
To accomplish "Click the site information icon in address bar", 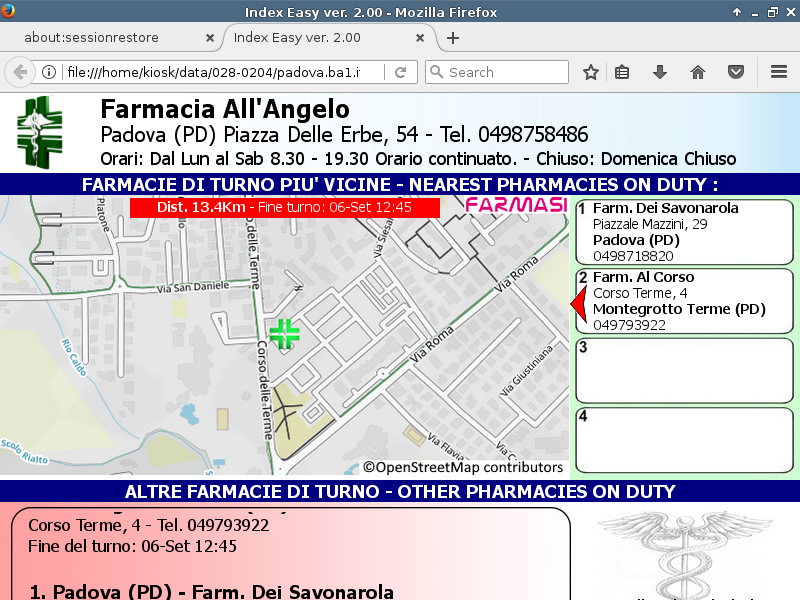I will point(48,72).
